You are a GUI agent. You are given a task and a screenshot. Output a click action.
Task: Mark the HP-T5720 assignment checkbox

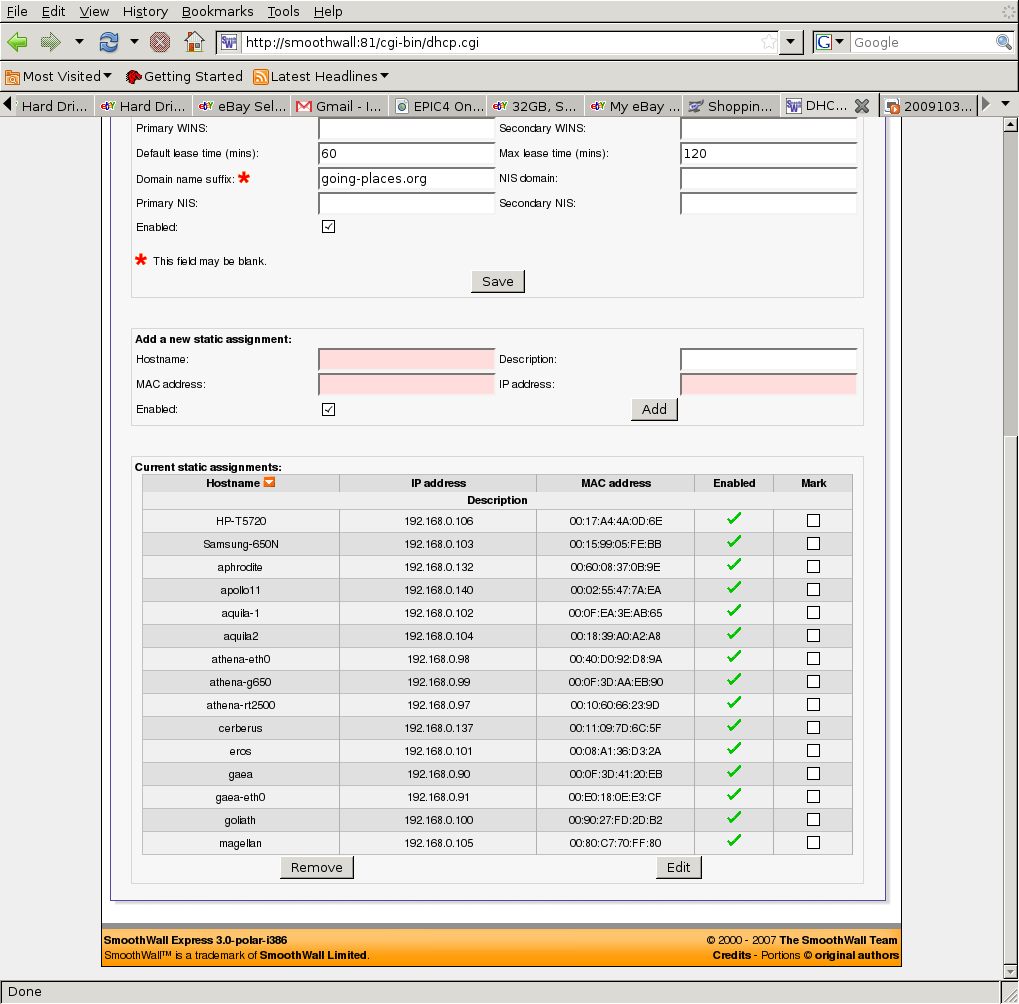coord(813,521)
